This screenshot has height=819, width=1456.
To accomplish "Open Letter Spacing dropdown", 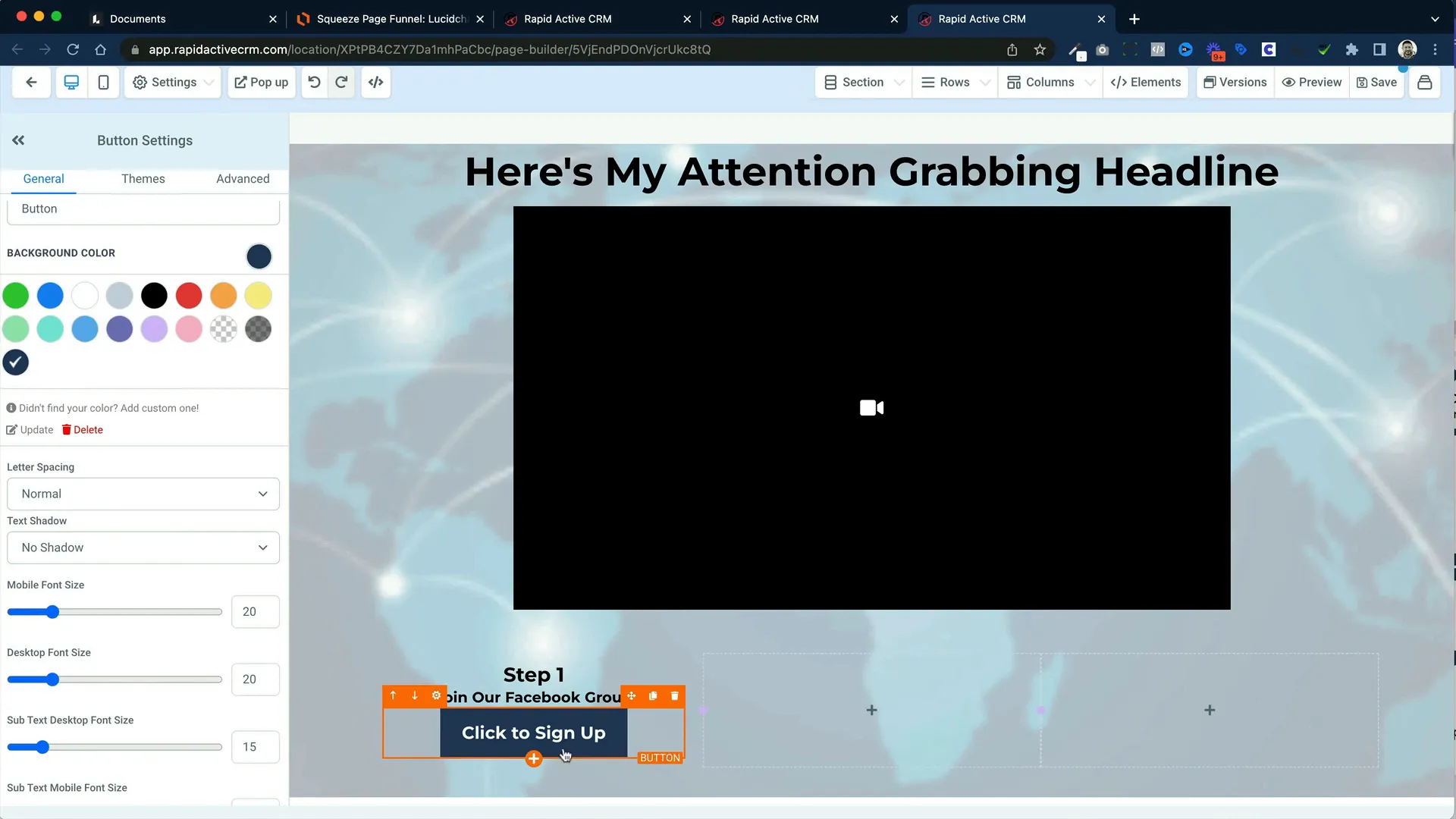I will click(143, 494).
